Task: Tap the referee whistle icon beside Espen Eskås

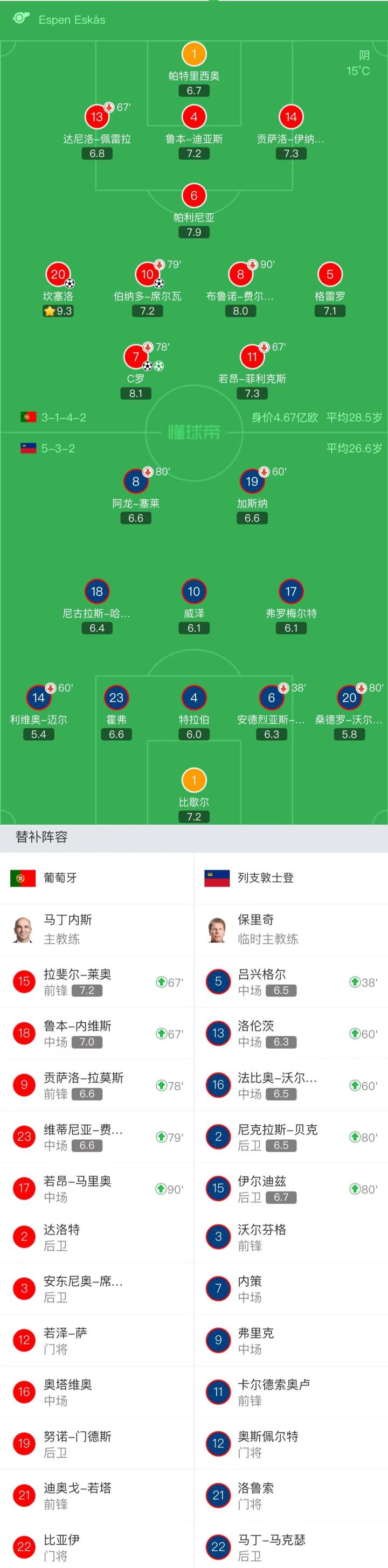Action: pos(20,18)
